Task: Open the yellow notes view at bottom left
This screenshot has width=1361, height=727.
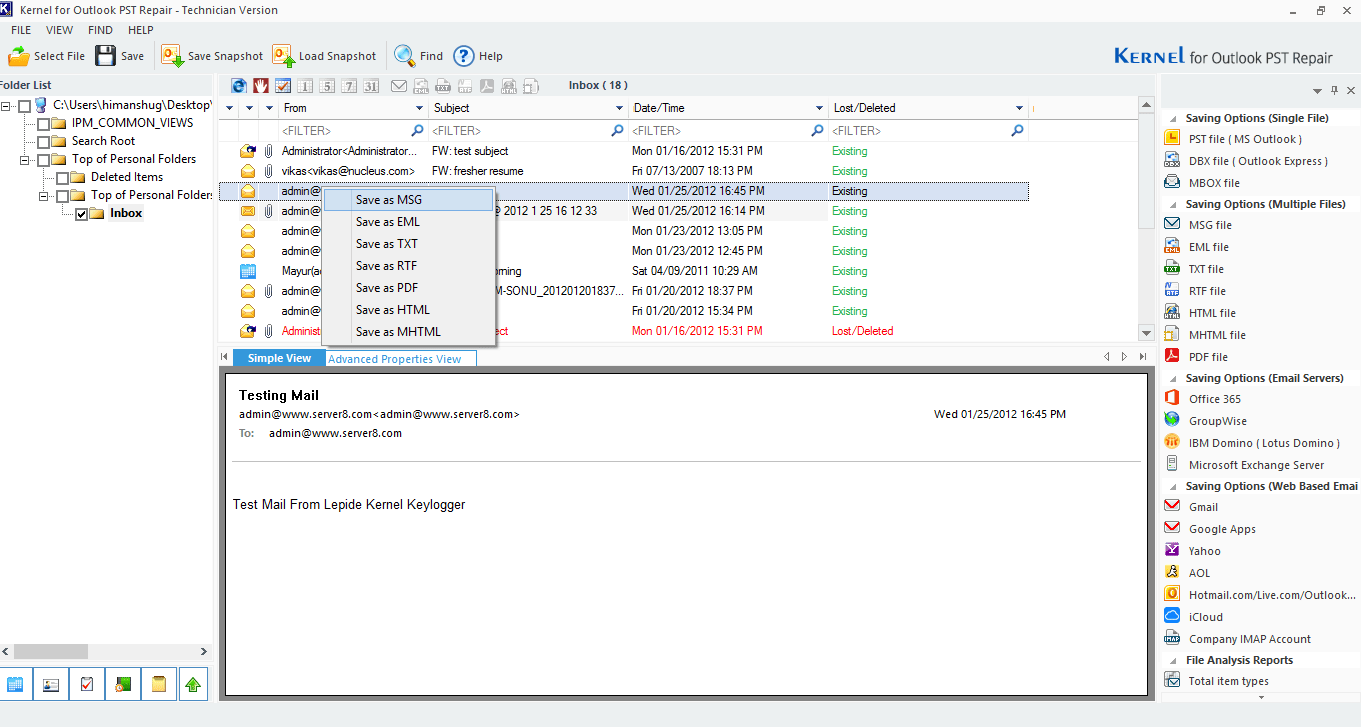Action: [x=159, y=684]
